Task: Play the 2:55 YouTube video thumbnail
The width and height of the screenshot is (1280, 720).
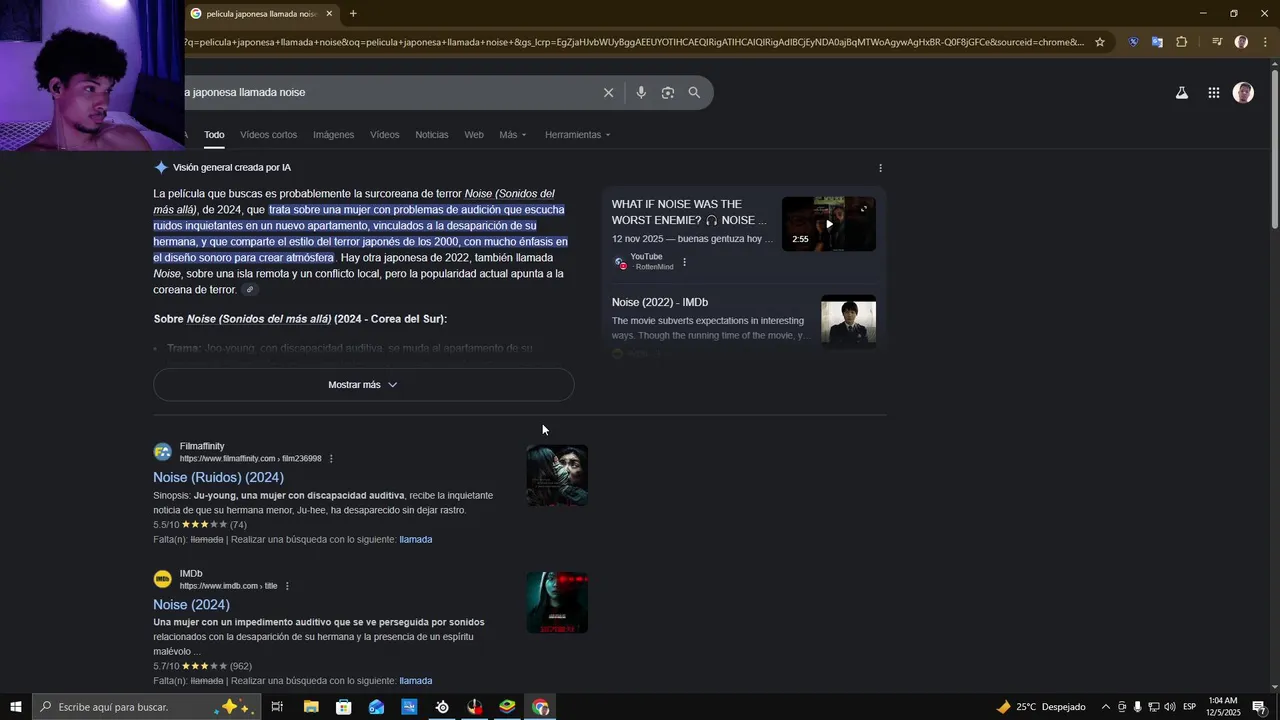Action: [829, 224]
